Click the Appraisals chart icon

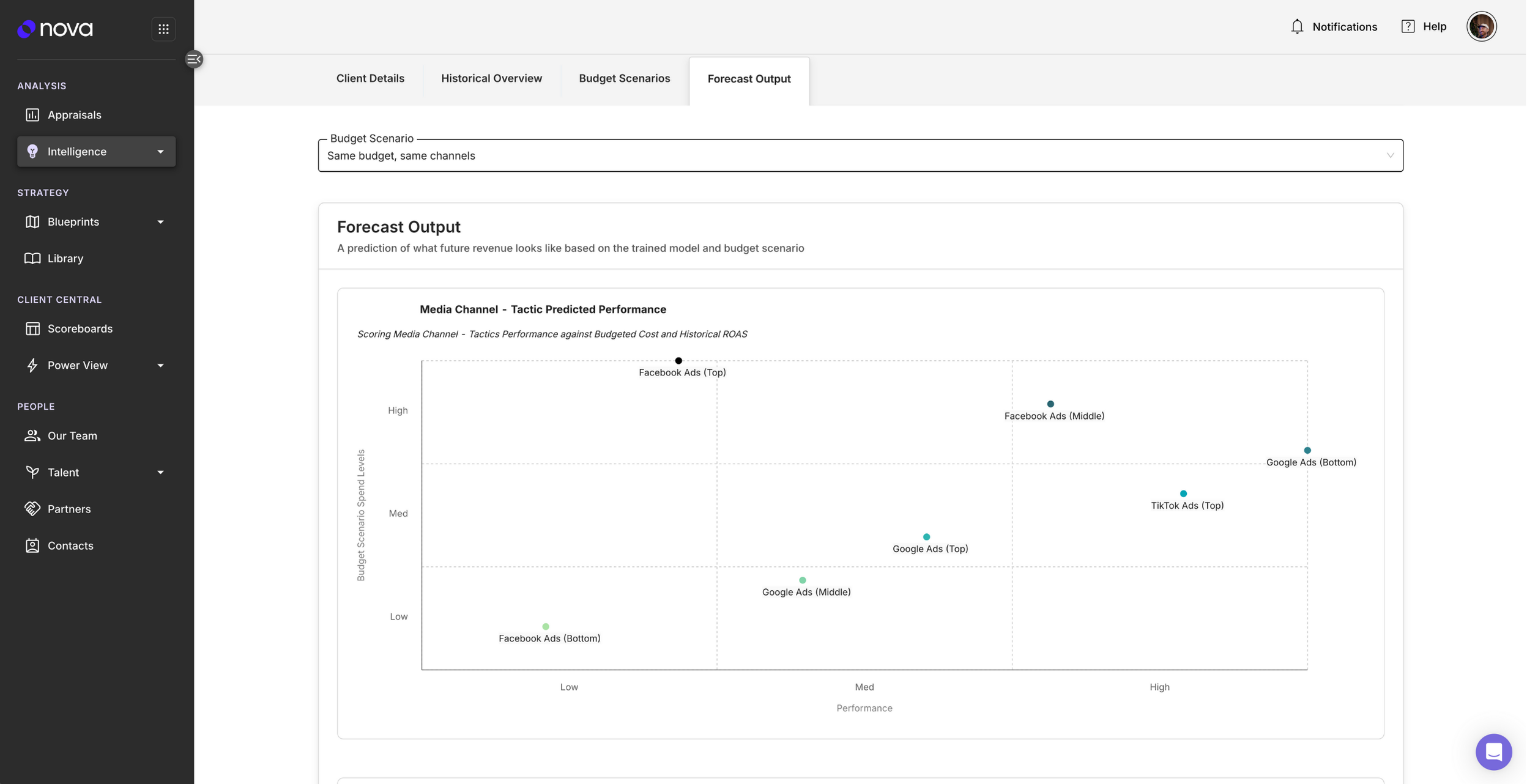point(32,115)
